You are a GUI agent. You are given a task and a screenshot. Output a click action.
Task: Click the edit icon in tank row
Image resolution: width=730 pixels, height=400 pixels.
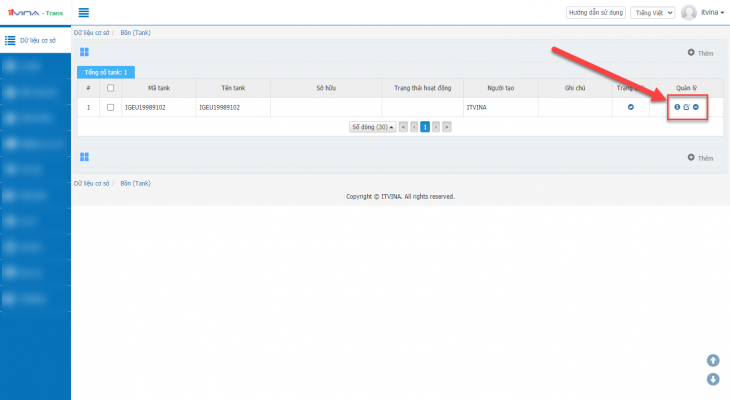[686, 107]
